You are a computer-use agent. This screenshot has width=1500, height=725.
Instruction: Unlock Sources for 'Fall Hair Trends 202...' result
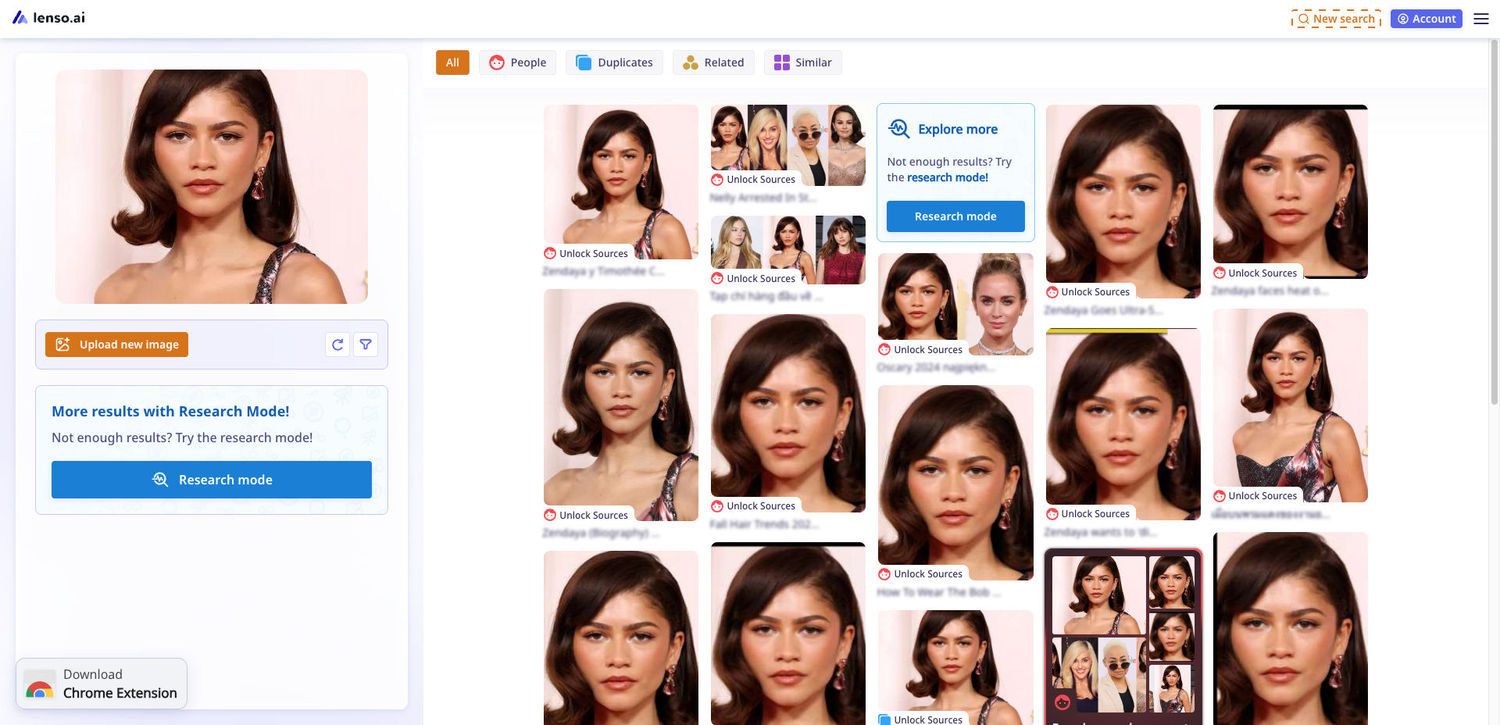click(753, 505)
